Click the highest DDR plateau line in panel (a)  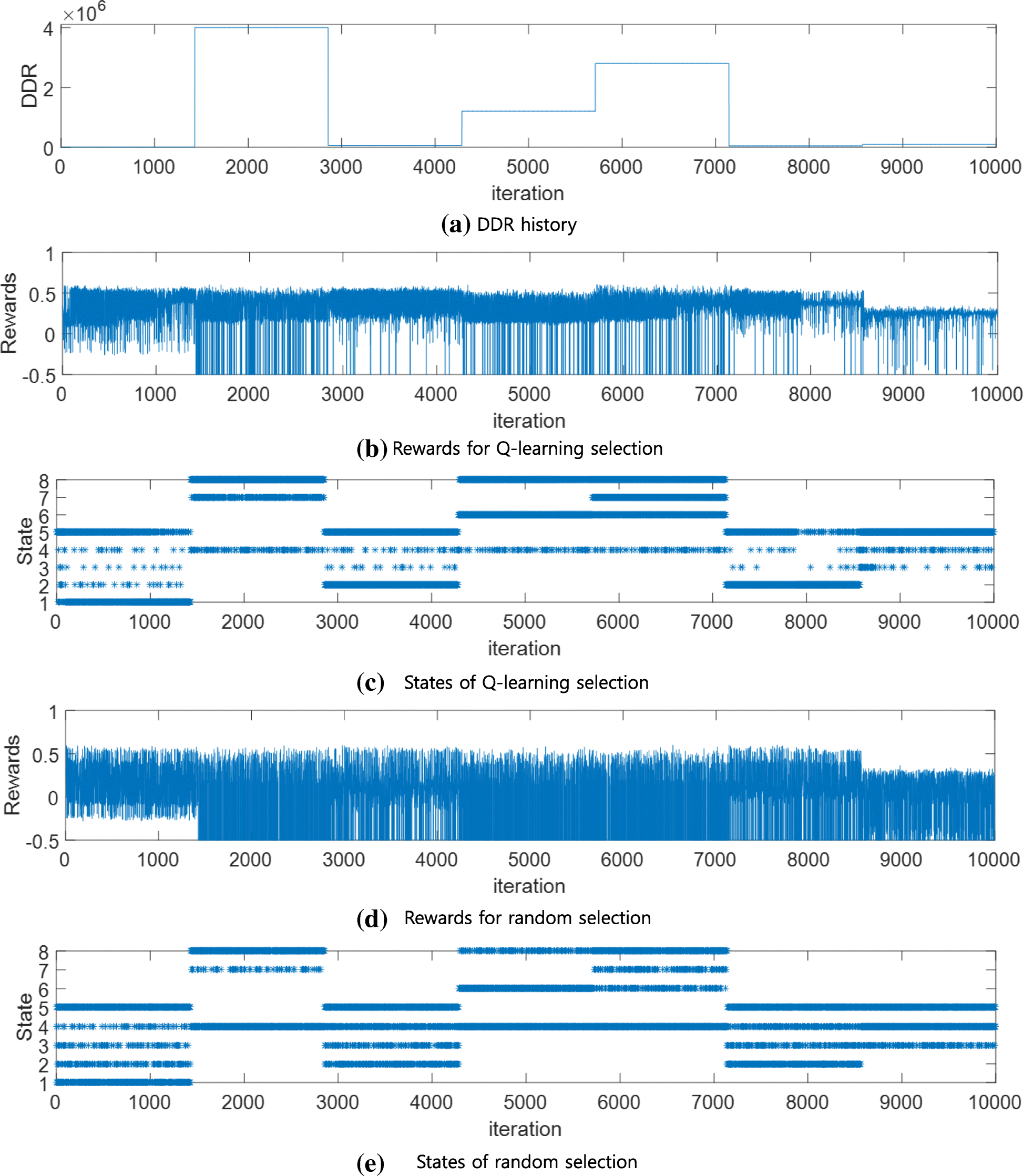tap(261, 27)
